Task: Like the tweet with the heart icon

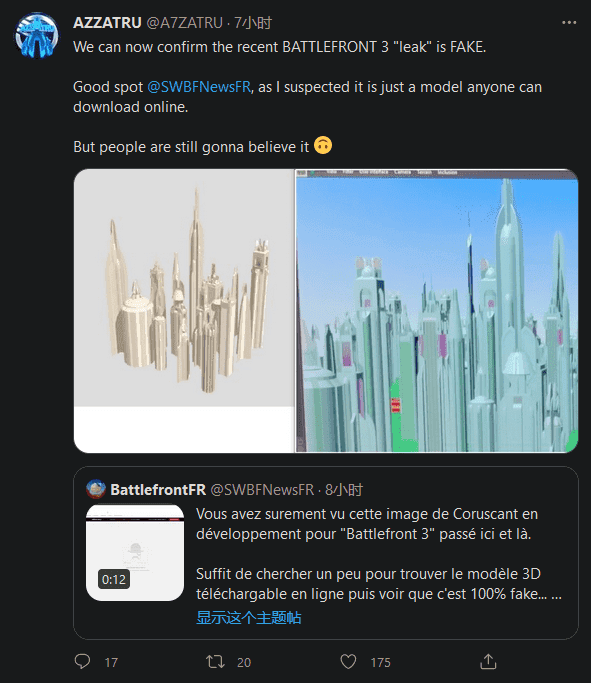Action: [x=348, y=662]
